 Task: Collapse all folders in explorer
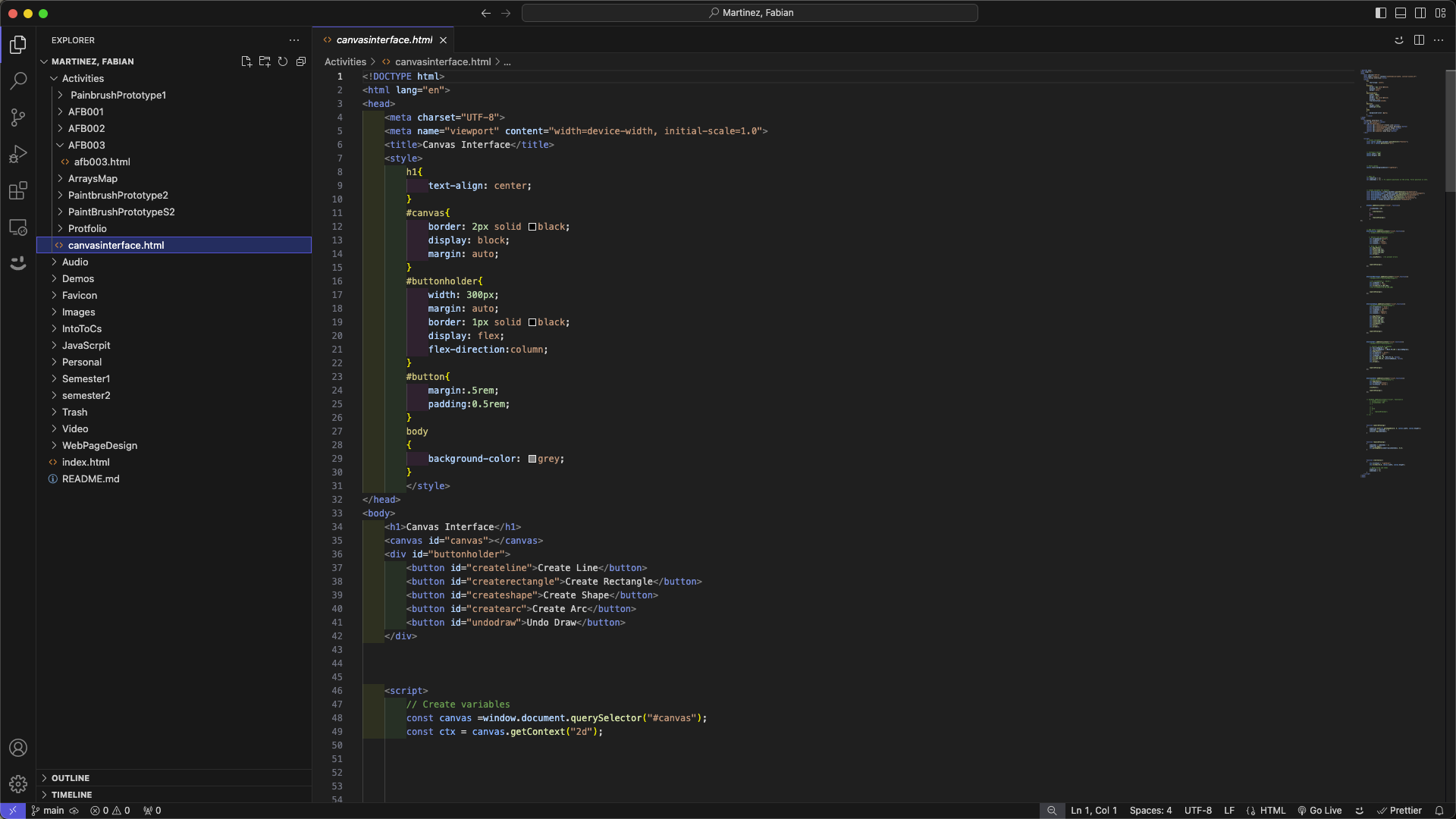(x=301, y=61)
